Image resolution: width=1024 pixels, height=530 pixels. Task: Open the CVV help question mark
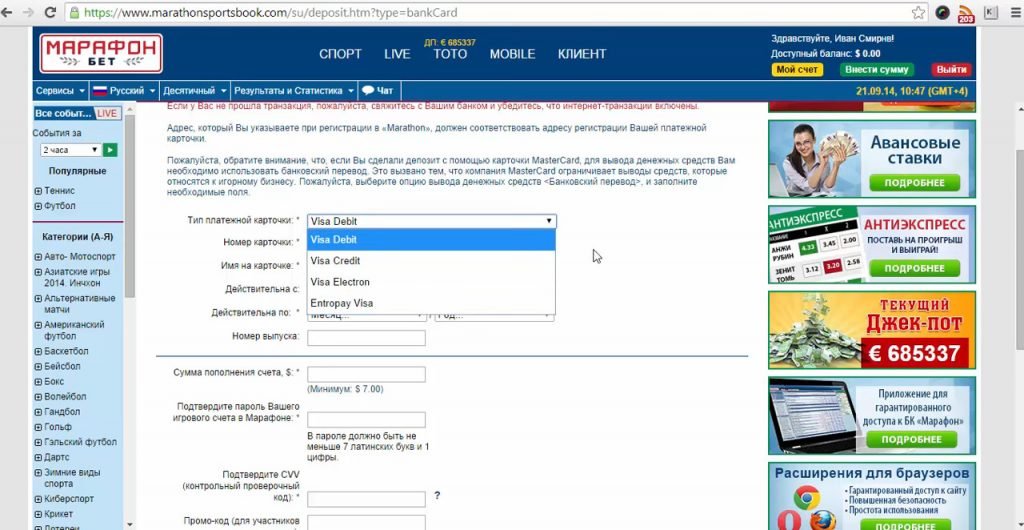pos(437,495)
